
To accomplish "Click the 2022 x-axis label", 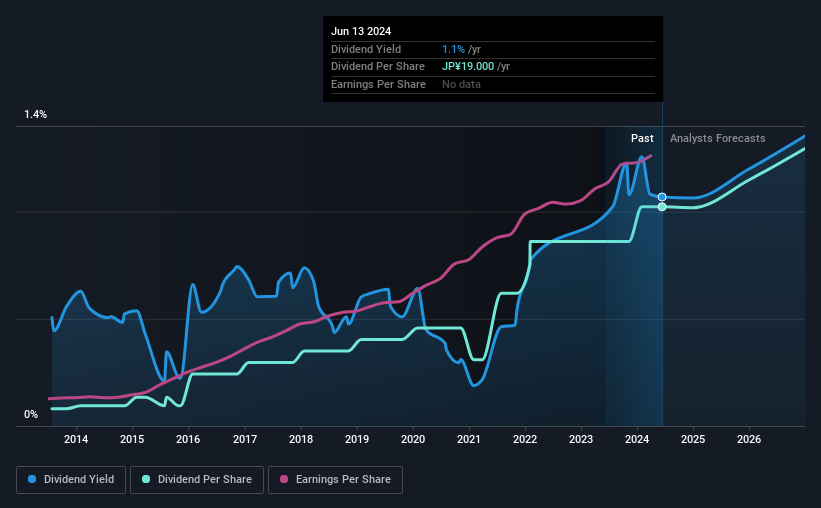I will coord(525,439).
